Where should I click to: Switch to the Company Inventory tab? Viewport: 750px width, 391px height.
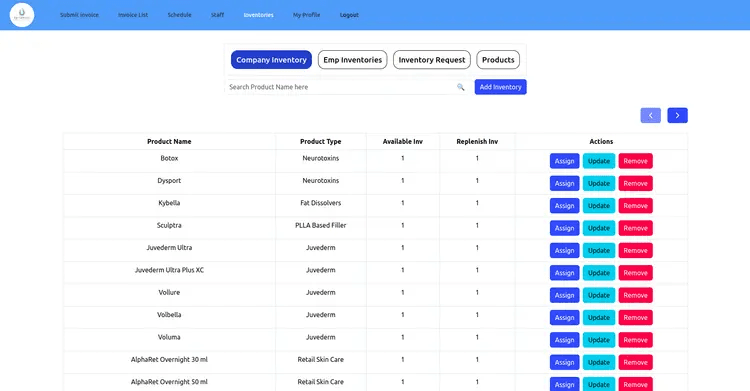tap(271, 60)
